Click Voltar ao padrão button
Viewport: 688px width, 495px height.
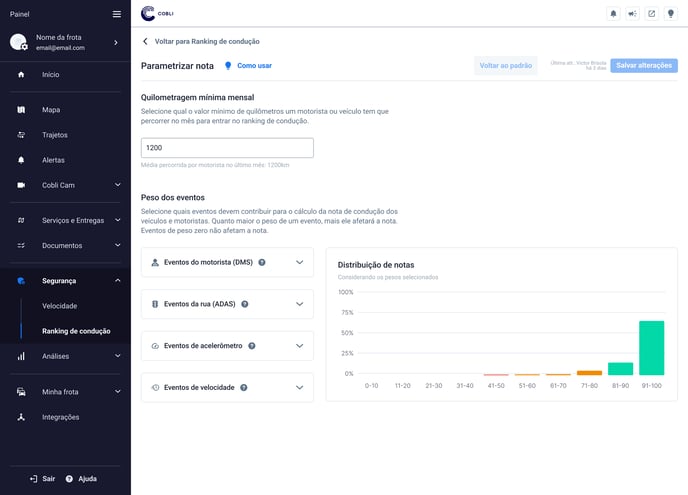pos(505,66)
